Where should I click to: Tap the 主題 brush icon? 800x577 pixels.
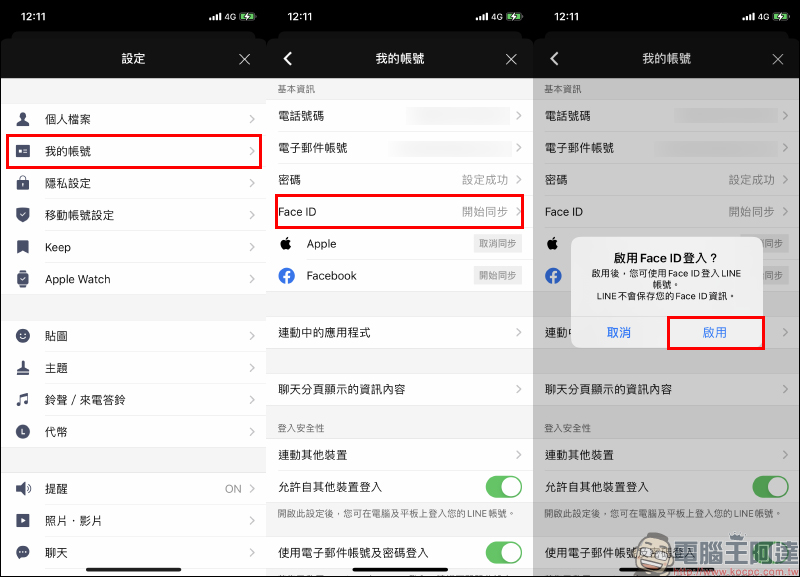click(22, 368)
